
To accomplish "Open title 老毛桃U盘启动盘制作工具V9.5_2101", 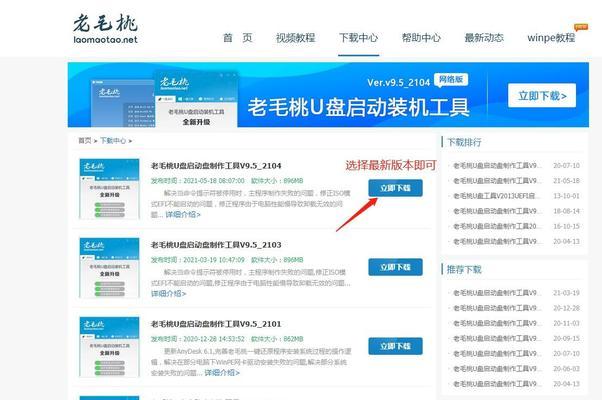I will (x=216, y=324).
